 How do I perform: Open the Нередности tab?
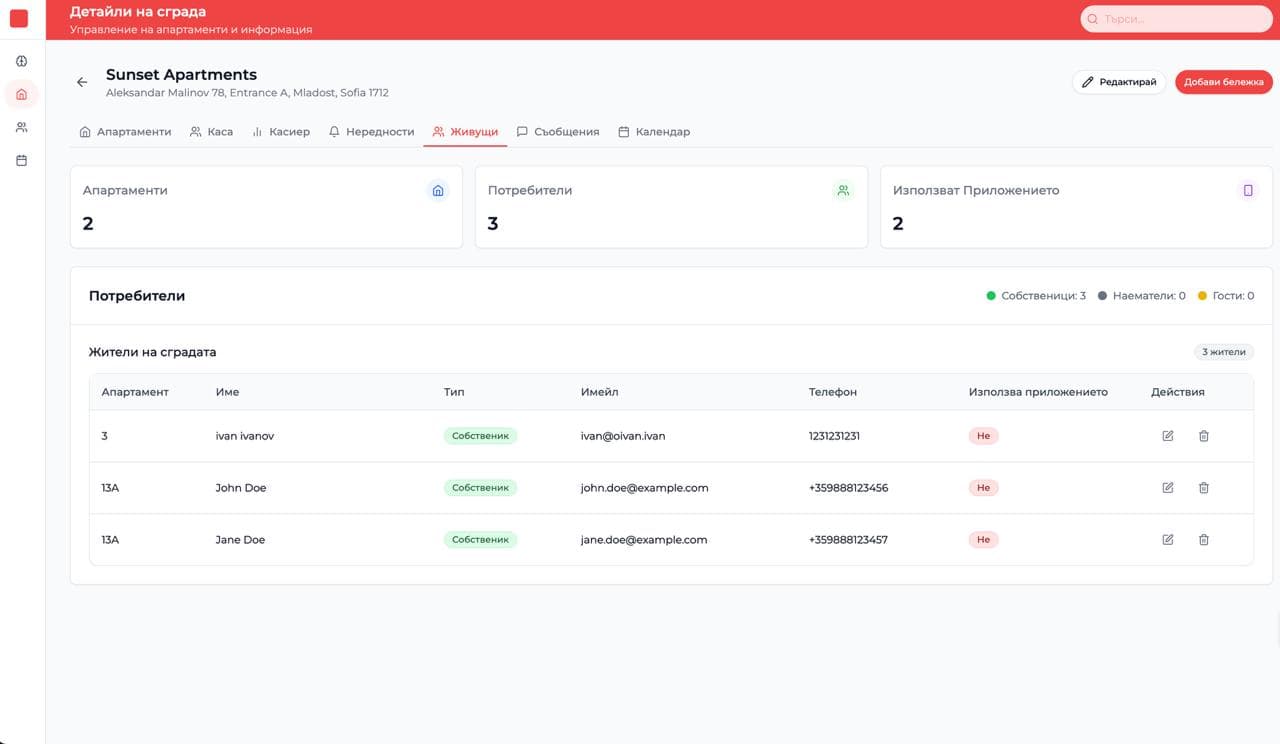(x=371, y=132)
